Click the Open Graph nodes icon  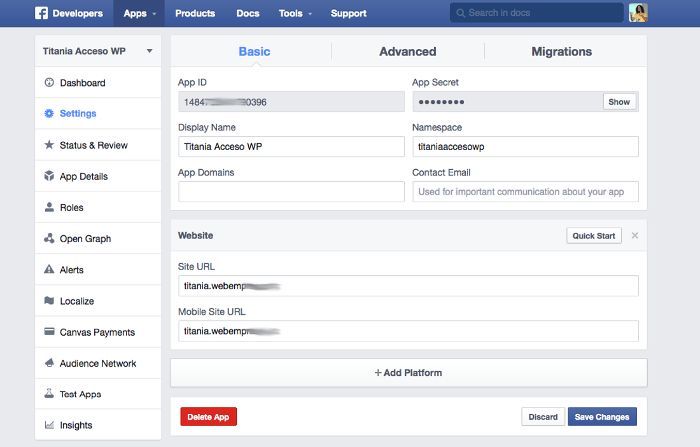tap(49, 238)
